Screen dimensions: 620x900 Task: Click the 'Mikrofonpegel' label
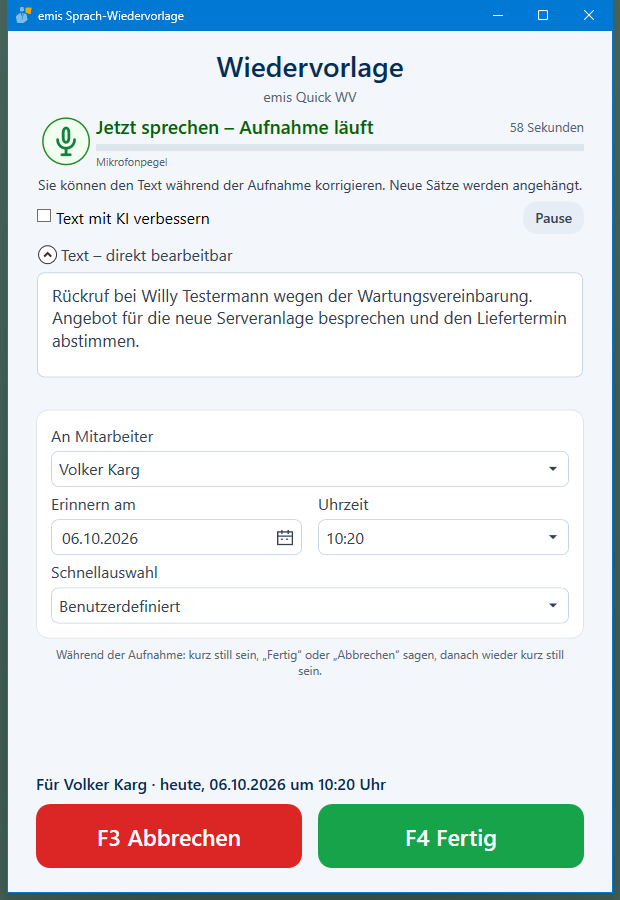click(131, 162)
